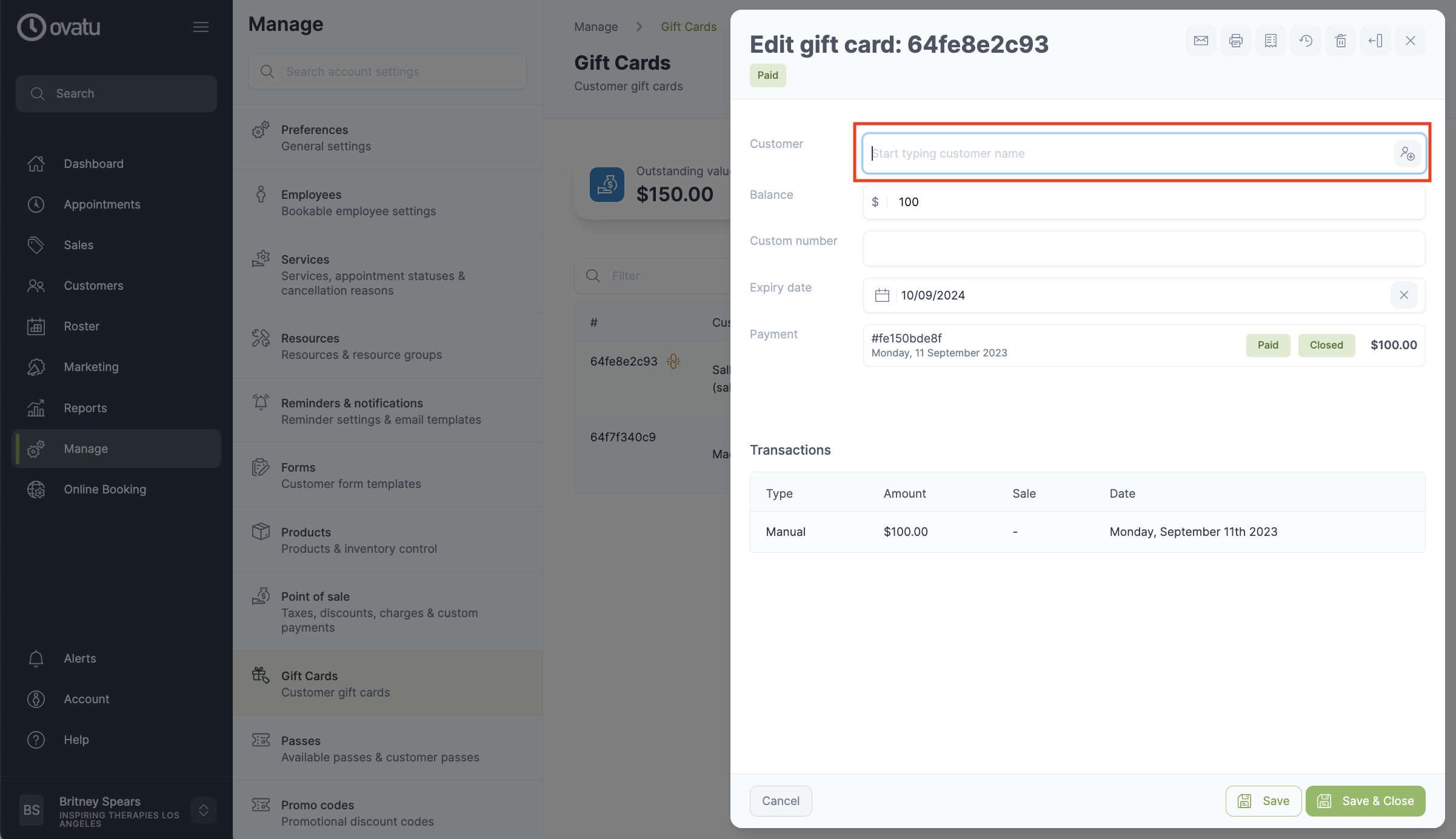Print the gift card
The image size is (1456, 839).
(1236, 41)
